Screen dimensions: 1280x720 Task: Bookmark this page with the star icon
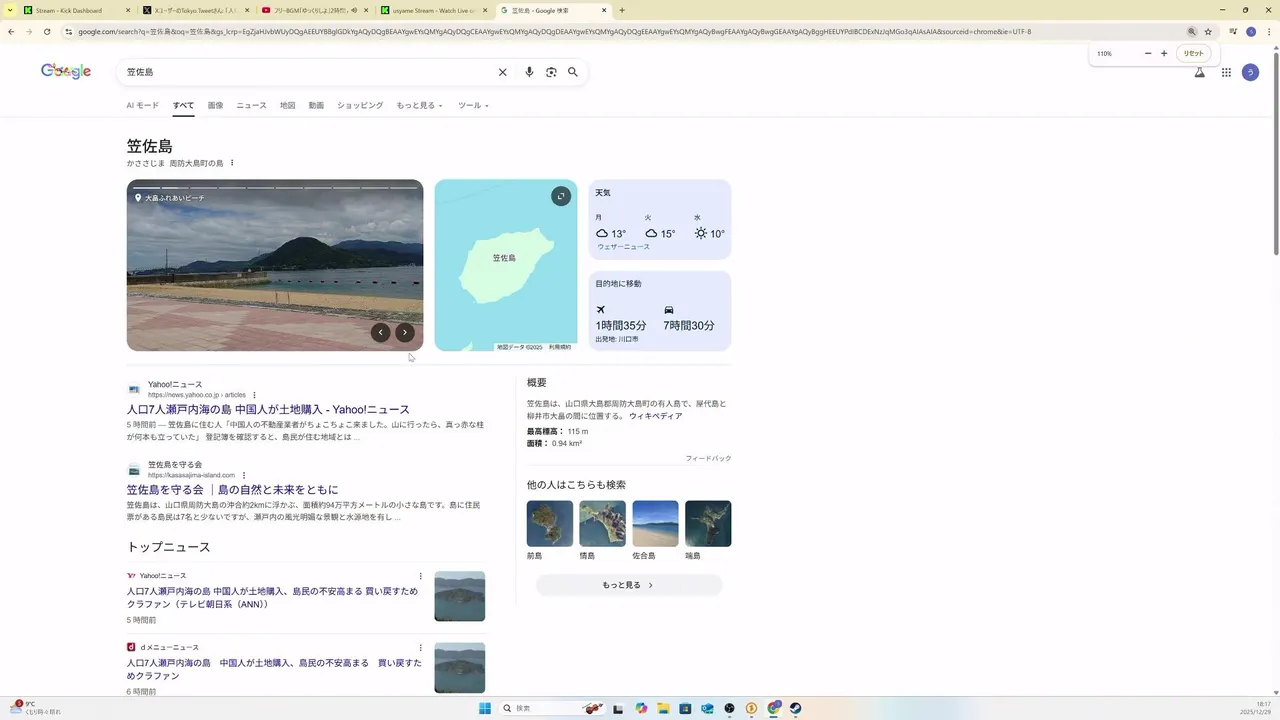point(1208,31)
